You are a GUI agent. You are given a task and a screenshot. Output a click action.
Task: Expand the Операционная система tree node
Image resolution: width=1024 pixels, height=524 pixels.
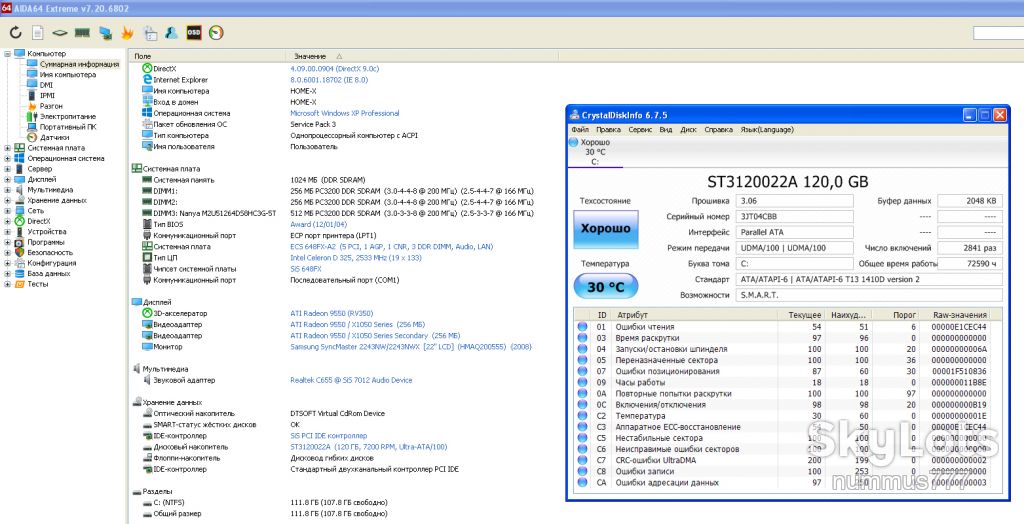point(7,158)
